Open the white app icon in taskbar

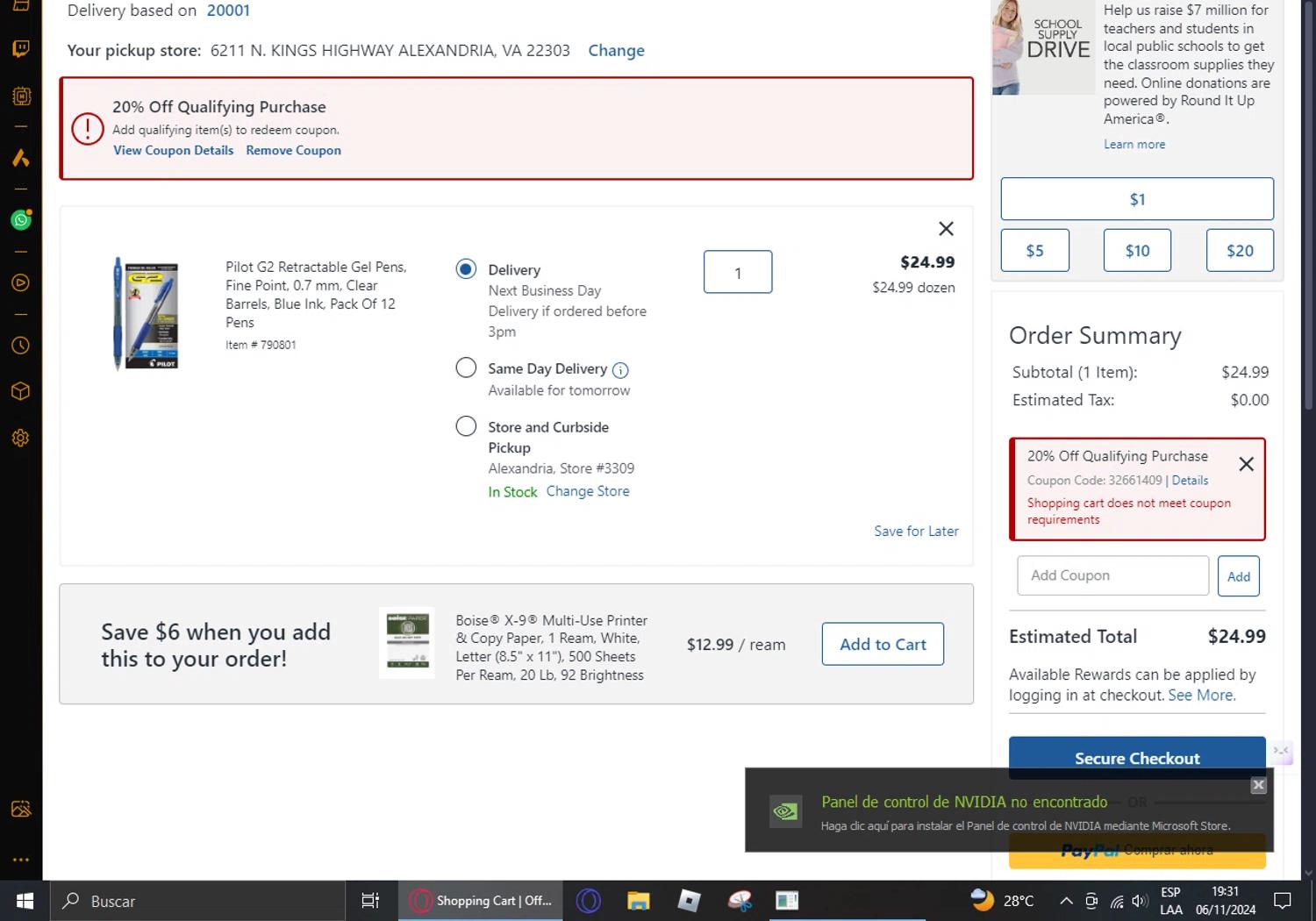pyautogui.click(x=787, y=901)
